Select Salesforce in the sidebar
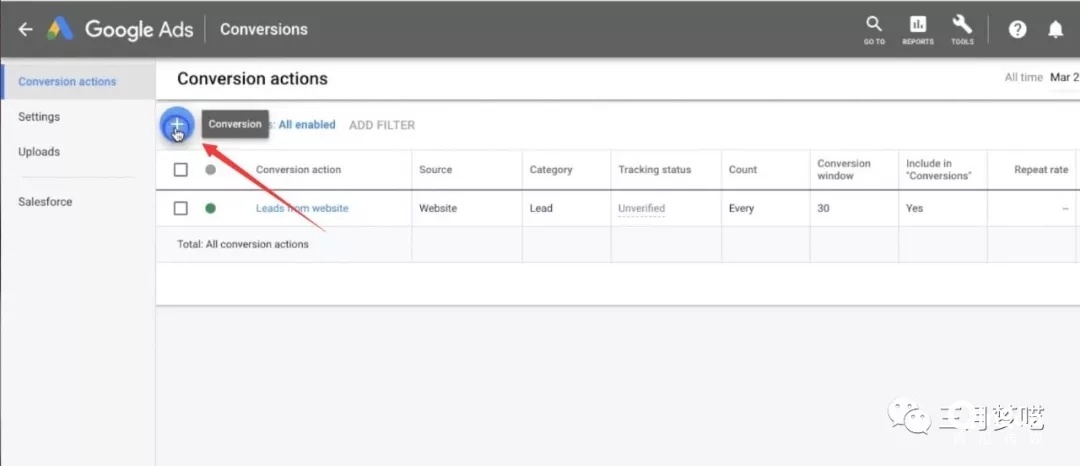This screenshot has width=1080, height=466. 45,202
